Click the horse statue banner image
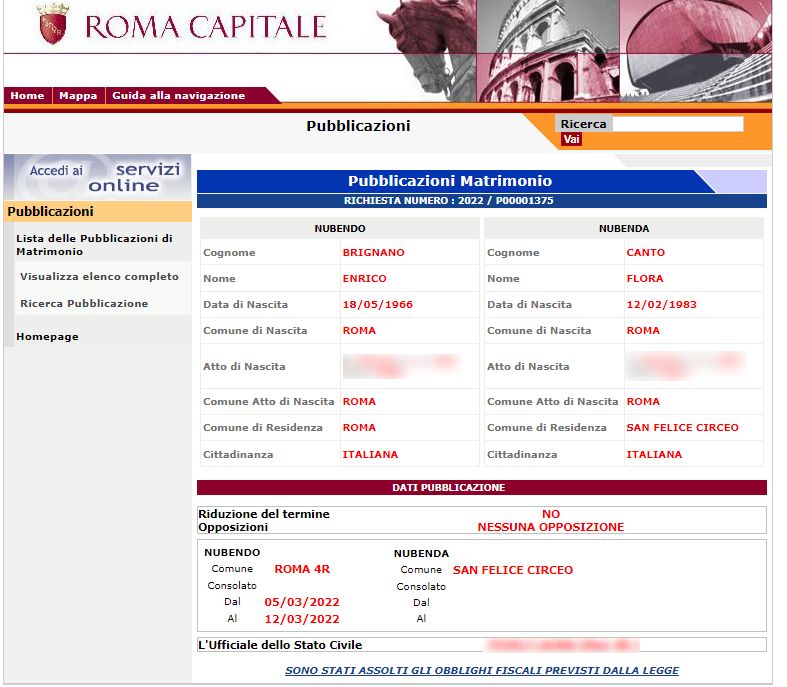 (x=427, y=50)
